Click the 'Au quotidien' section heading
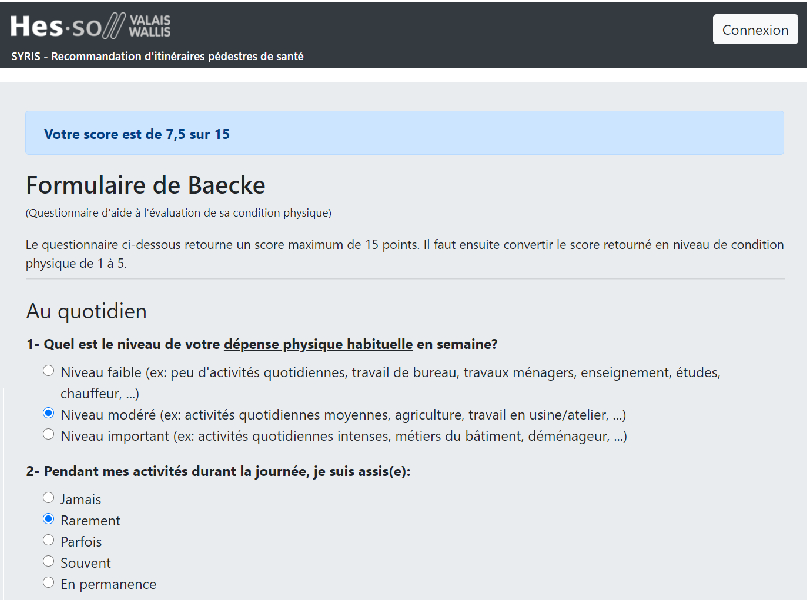This screenshot has height=600, width=808. click(87, 311)
